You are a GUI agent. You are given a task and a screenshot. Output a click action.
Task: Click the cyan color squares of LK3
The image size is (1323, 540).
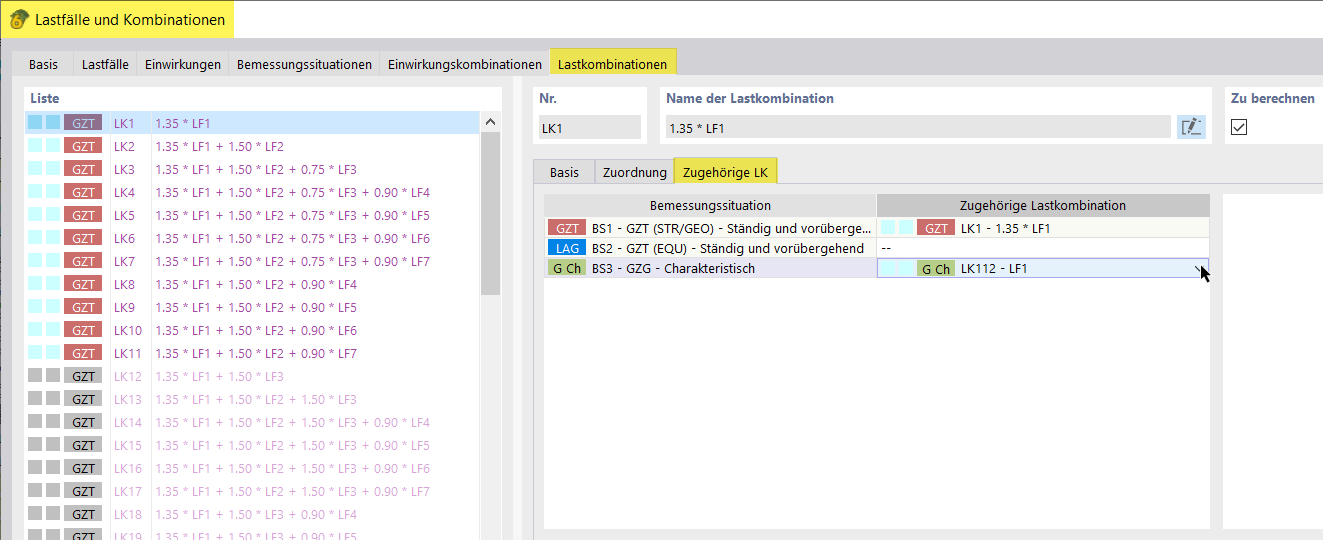tap(44, 169)
